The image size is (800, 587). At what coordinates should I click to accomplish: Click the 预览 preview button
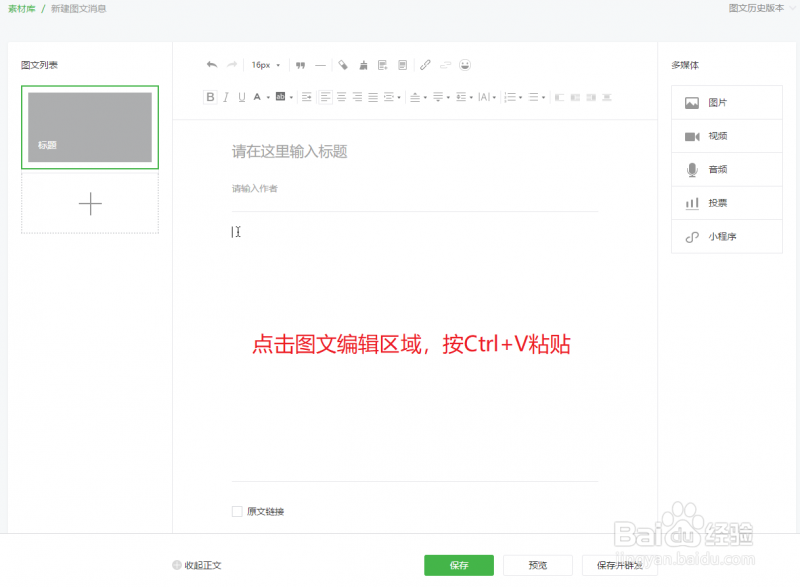point(538,565)
